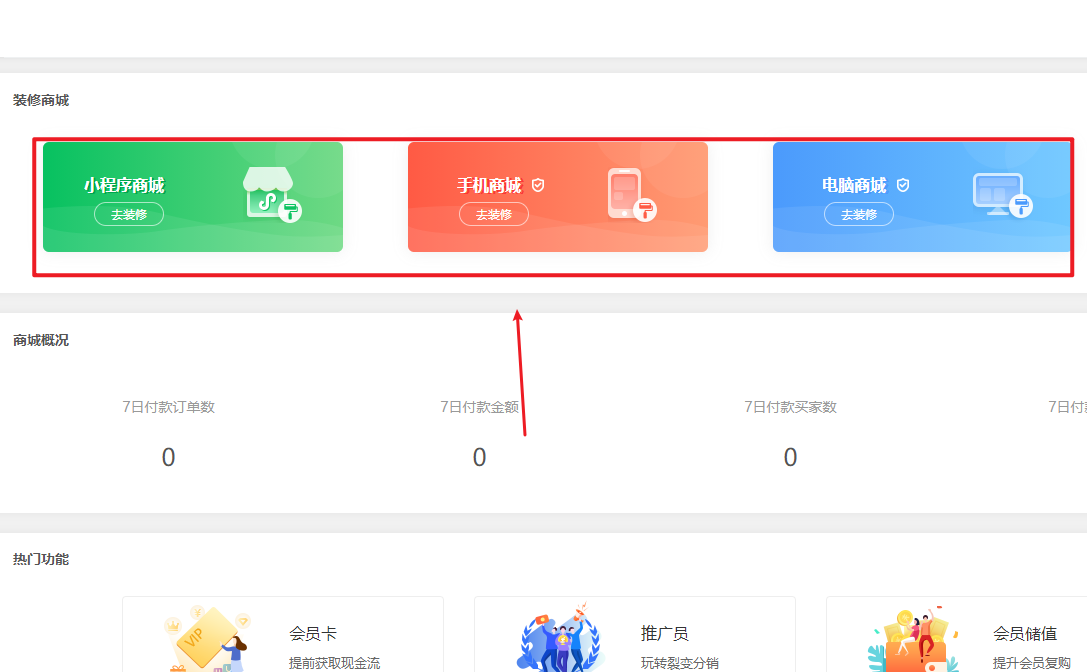Click the verified badge beside 手机商城
The width and height of the screenshot is (1087, 672).
click(x=538, y=184)
